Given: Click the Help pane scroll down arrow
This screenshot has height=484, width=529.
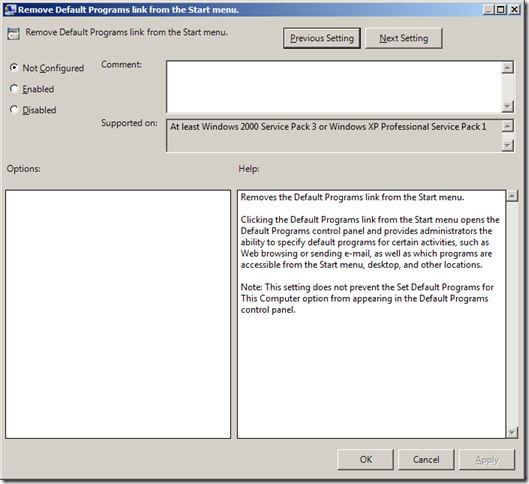Looking at the screenshot, I should [x=512, y=432].
